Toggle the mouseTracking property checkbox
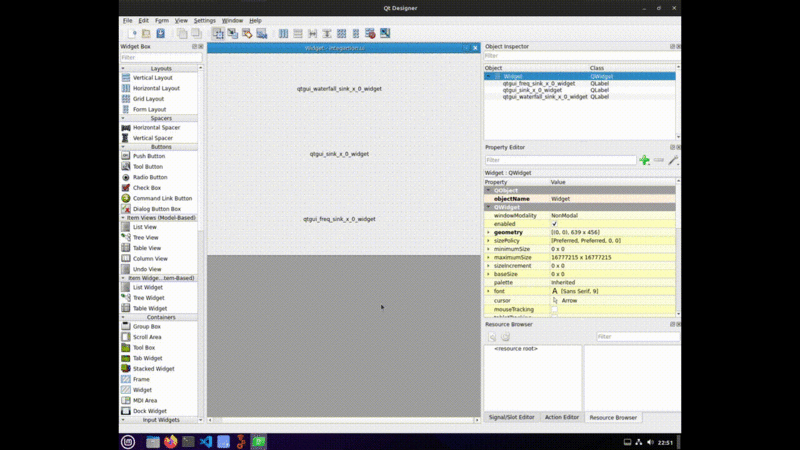Image resolution: width=800 pixels, height=450 pixels. tap(554, 310)
